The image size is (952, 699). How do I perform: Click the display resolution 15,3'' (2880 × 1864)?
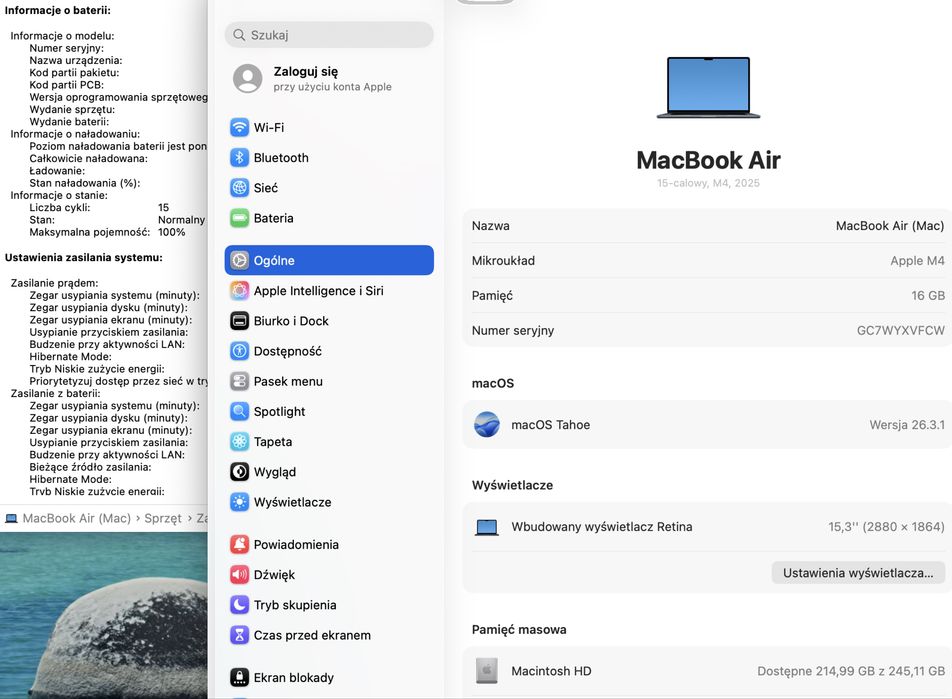click(886, 527)
